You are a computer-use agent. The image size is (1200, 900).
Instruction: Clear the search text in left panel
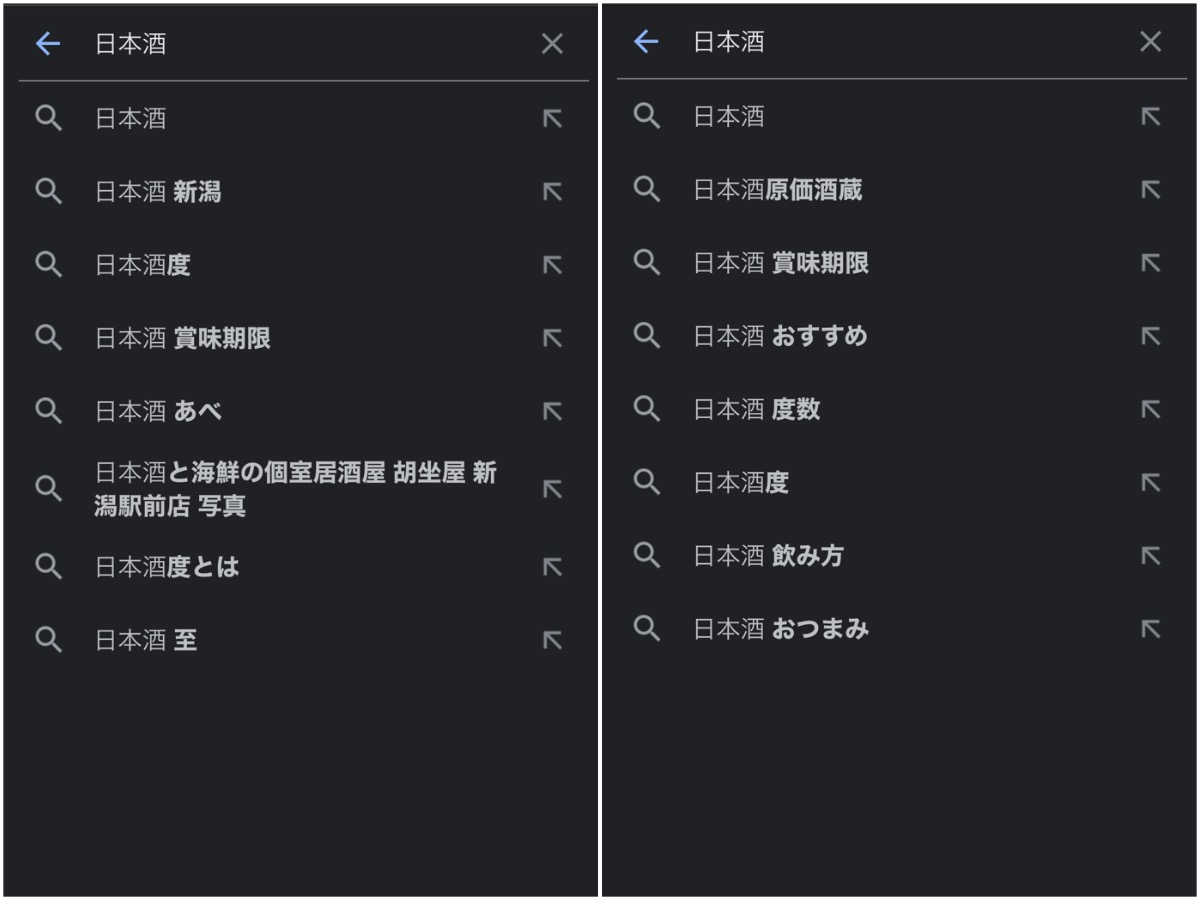pos(552,43)
